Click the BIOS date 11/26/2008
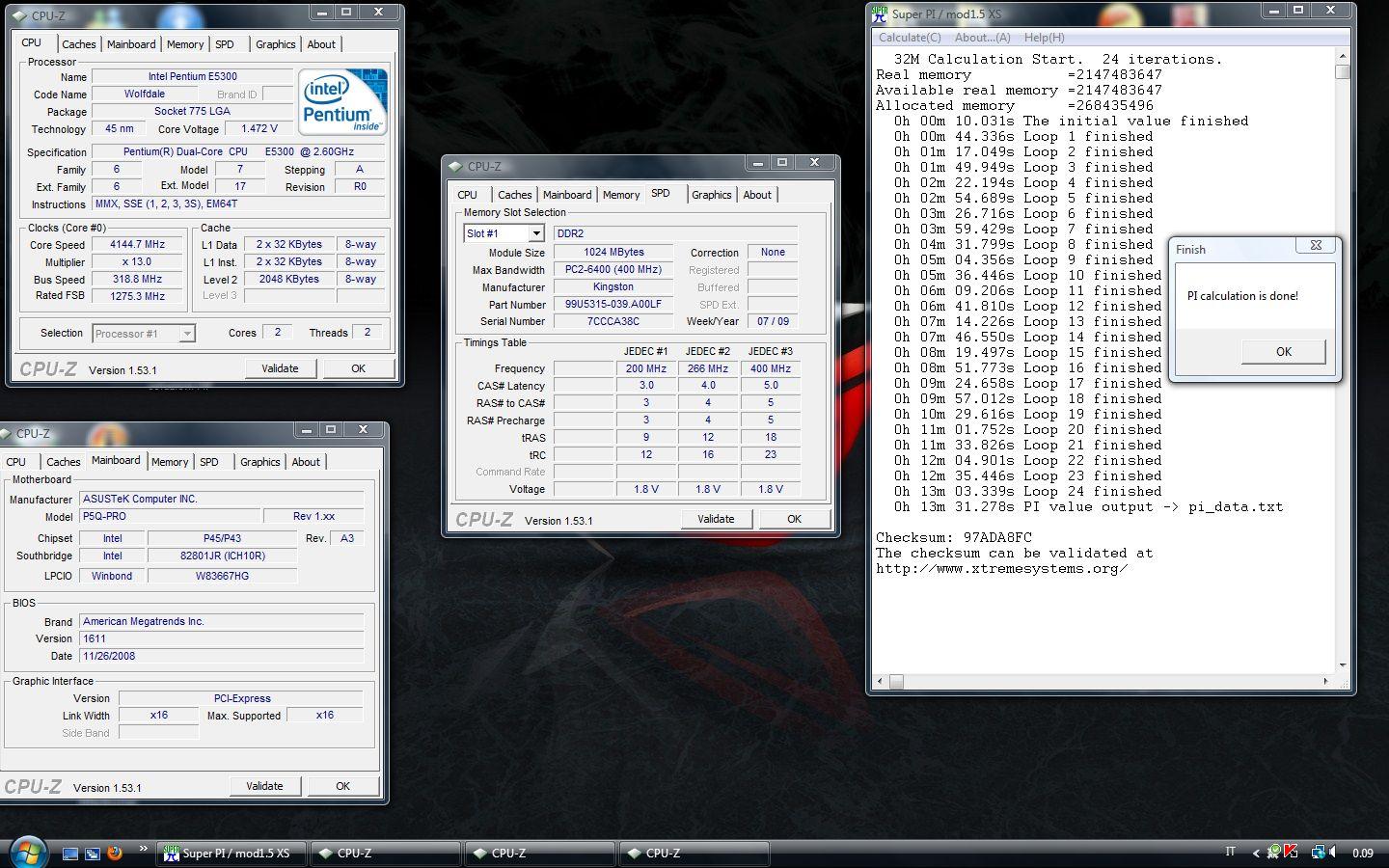1389x868 pixels. click(x=222, y=657)
